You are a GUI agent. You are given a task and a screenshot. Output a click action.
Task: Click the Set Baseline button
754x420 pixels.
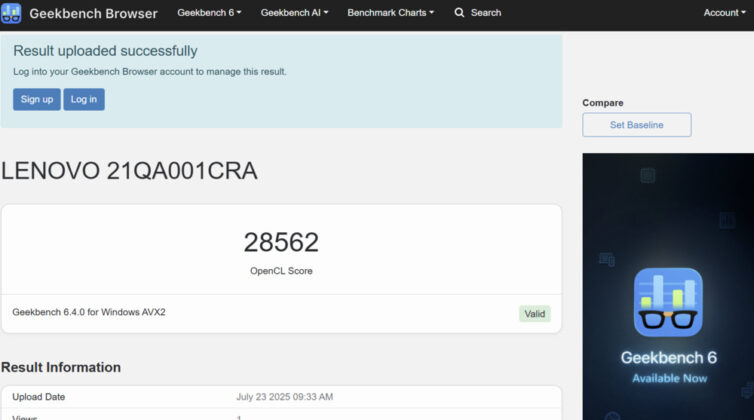(637, 125)
